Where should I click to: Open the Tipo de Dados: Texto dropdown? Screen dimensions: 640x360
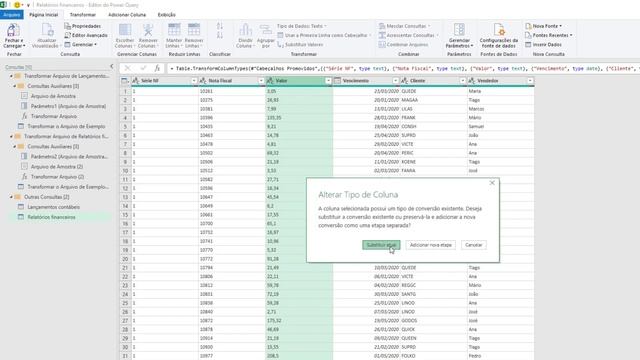[x=302, y=26]
